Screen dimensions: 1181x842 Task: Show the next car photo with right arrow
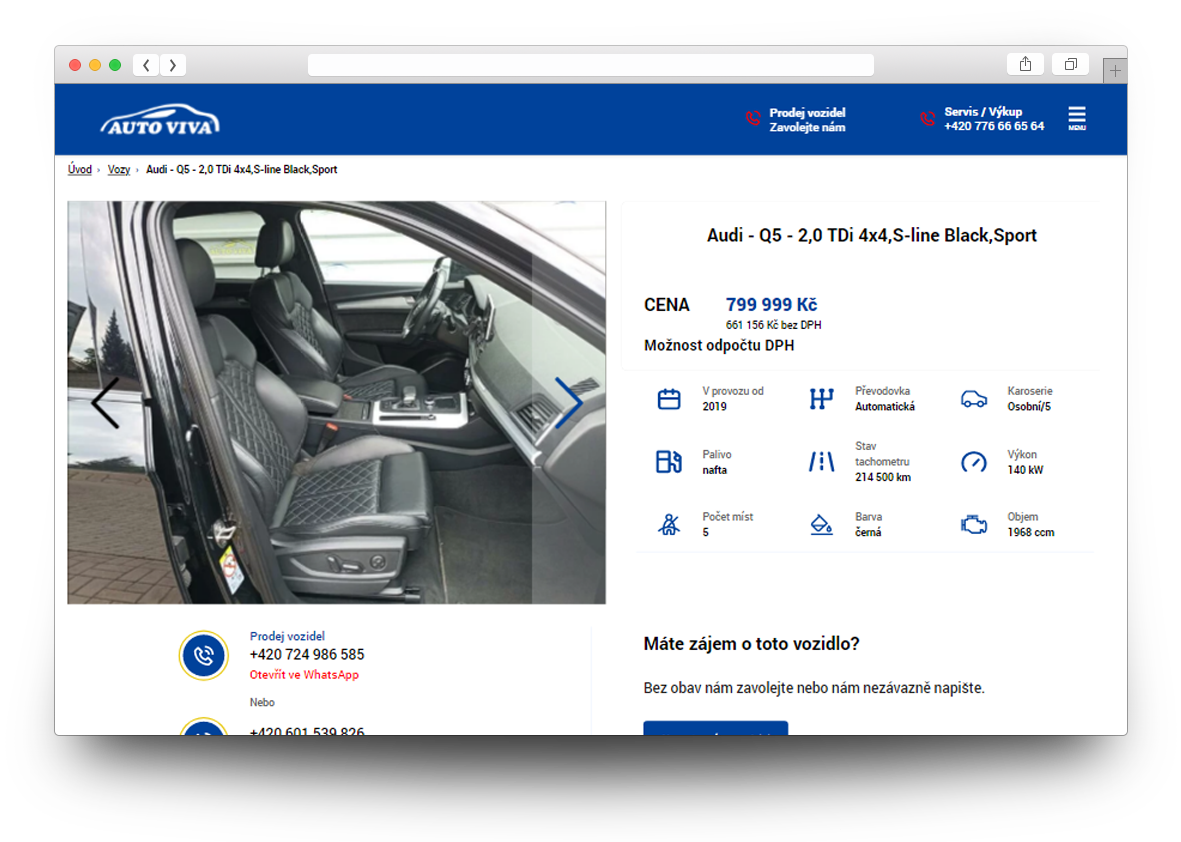[x=569, y=403]
